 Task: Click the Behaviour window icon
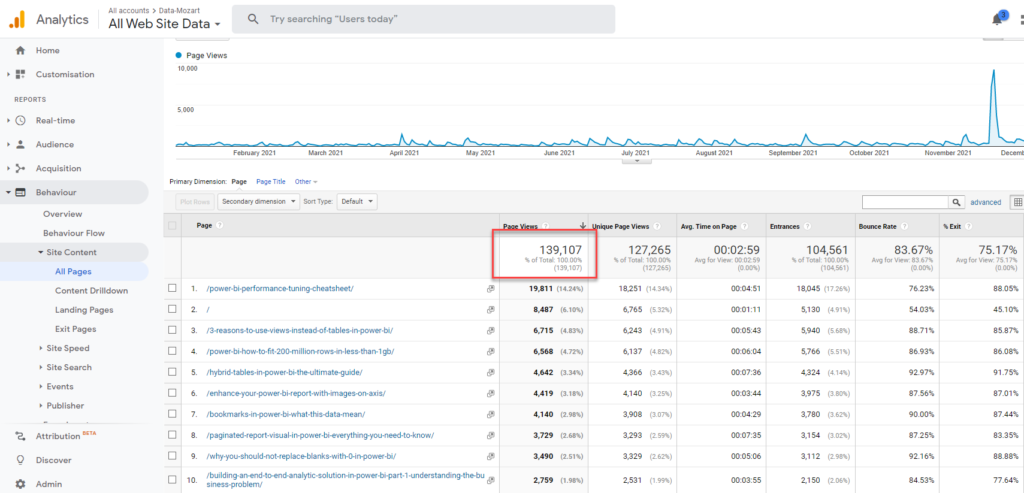20,193
